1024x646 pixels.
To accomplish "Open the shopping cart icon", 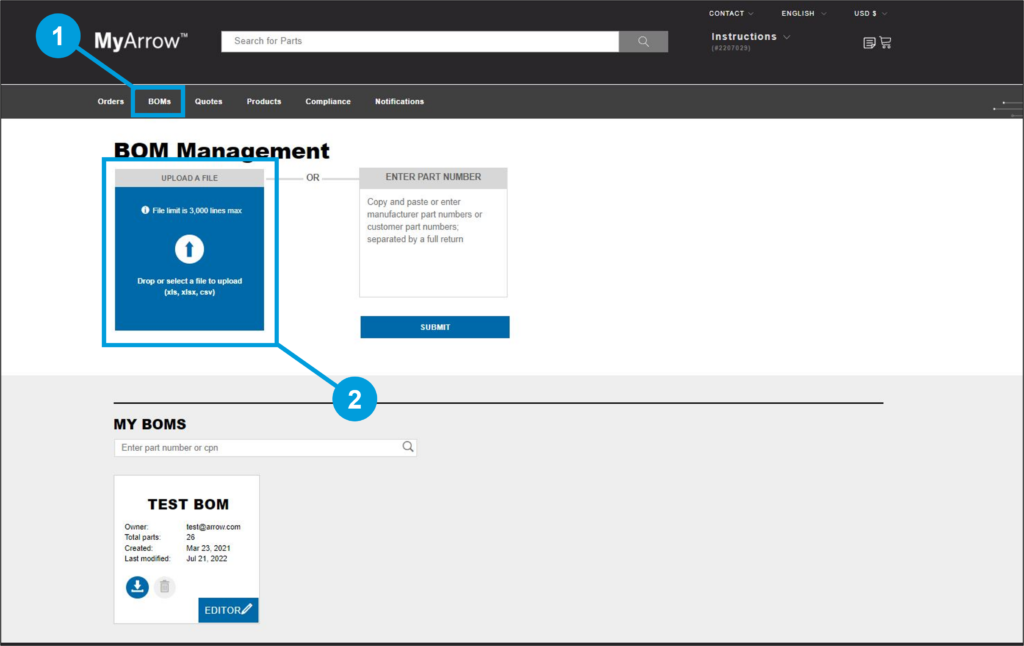I will 886,42.
